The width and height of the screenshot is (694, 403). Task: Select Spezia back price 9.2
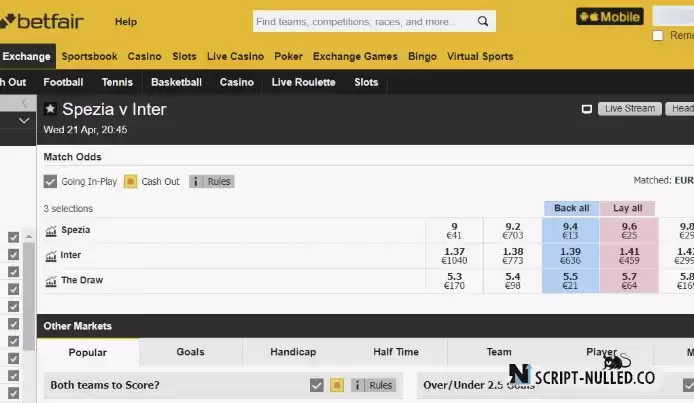(513, 230)
